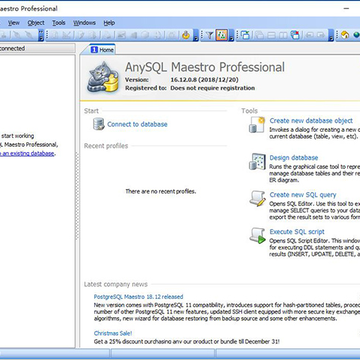Expand overflow arrow after the orange toolbar icon
This screenshot has height=360, width=360.
(x=196, y=35)
